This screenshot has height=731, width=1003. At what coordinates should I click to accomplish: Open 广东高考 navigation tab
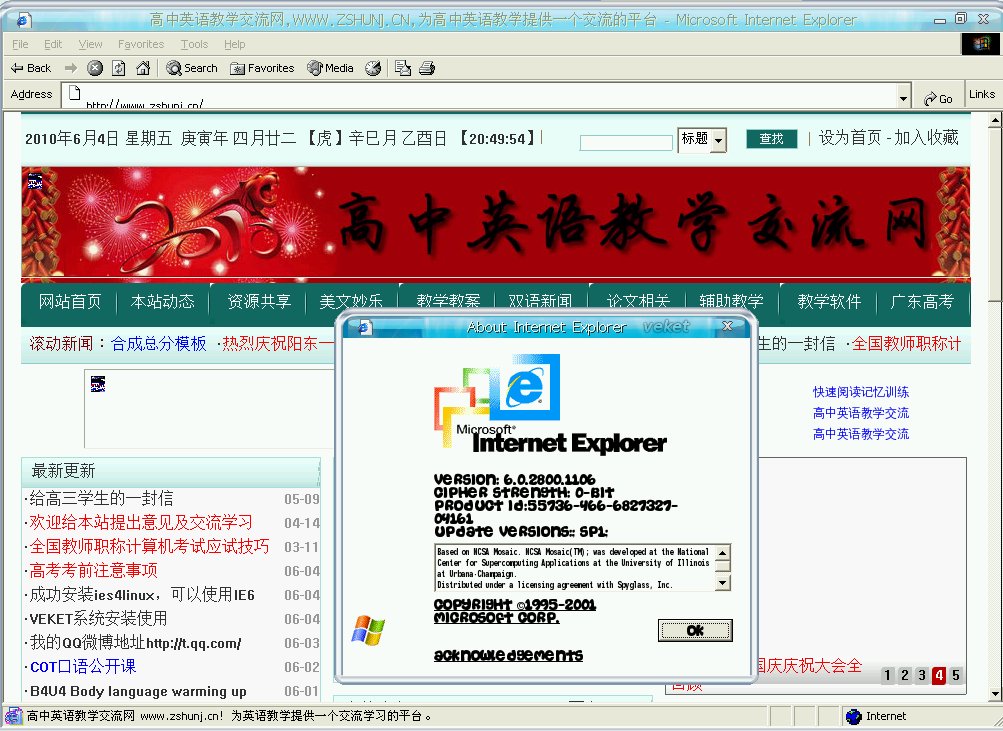click(x=922, y=301)
